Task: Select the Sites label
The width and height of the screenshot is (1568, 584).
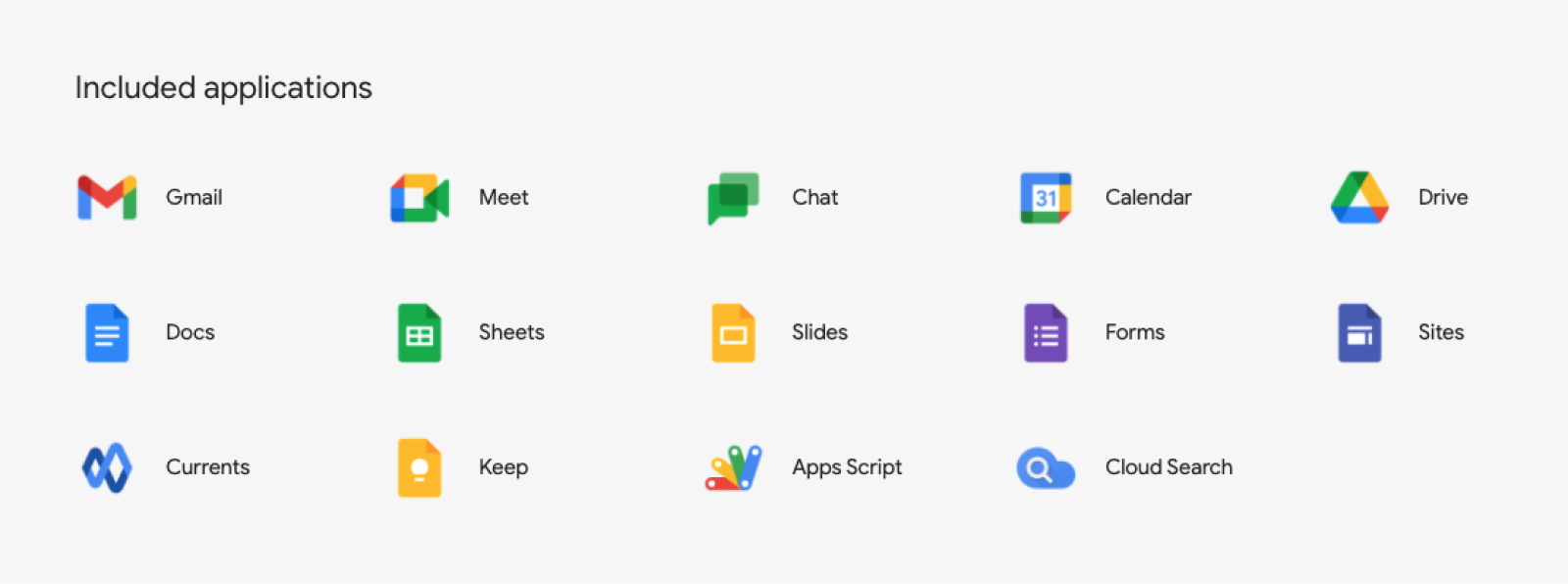Action: 1442,332
